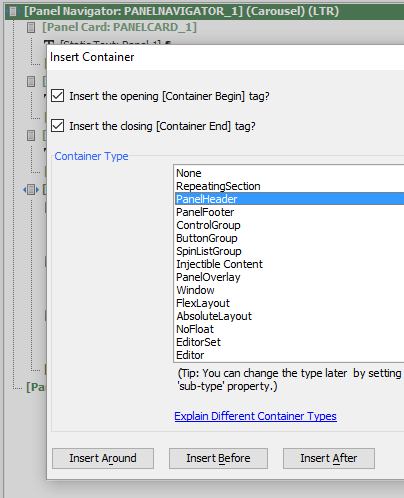The height and width of the screenshot is (498, 404).
Task: Uncheck Insert the closing Container End tag
Action: (58, 126)
